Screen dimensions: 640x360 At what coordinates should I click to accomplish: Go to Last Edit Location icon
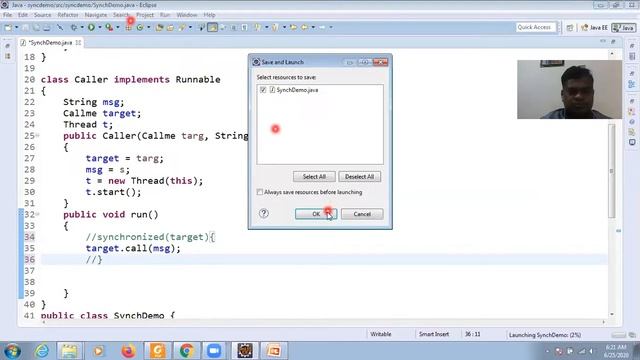coord(293,27)
